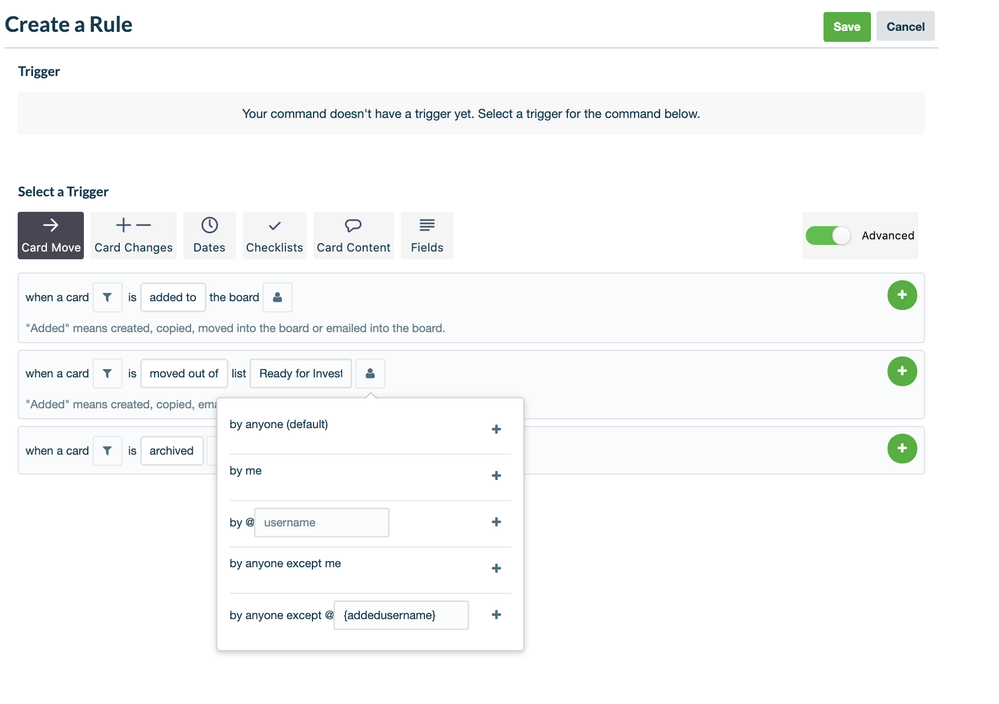
Task: Add 'by @ username' option plus
Action: tap(496, 522)
